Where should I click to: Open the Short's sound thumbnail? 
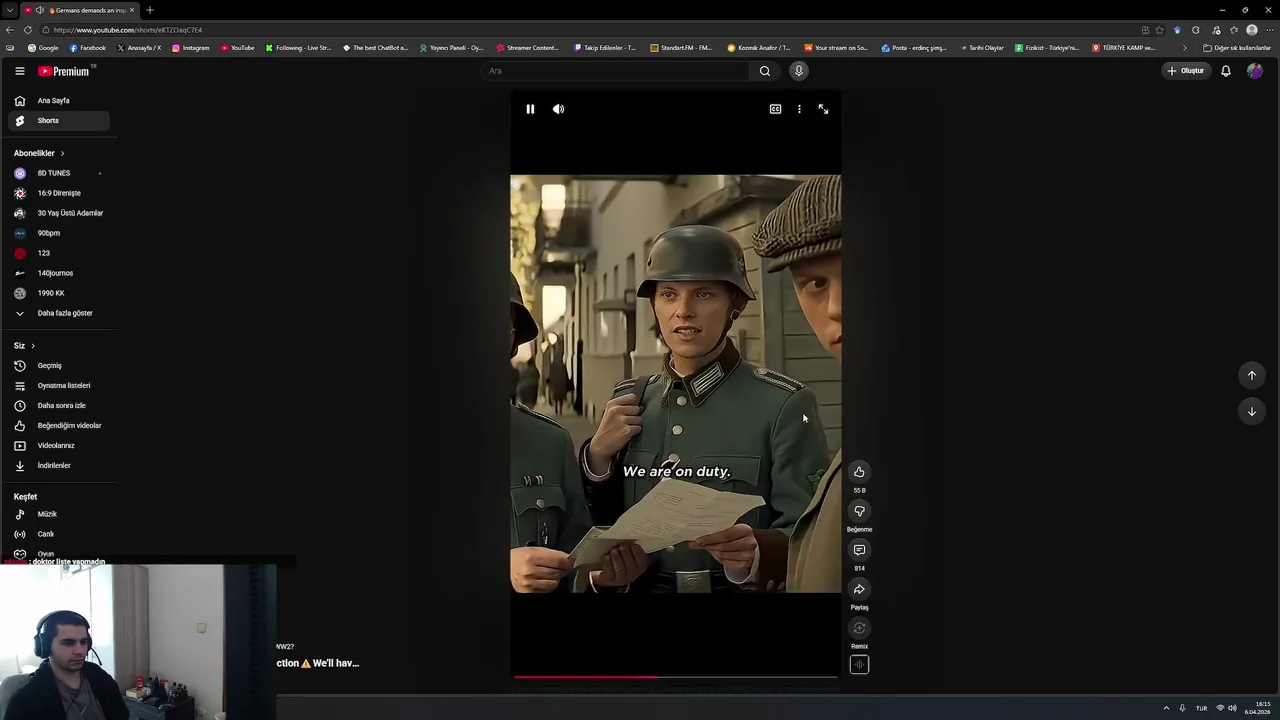859,665
